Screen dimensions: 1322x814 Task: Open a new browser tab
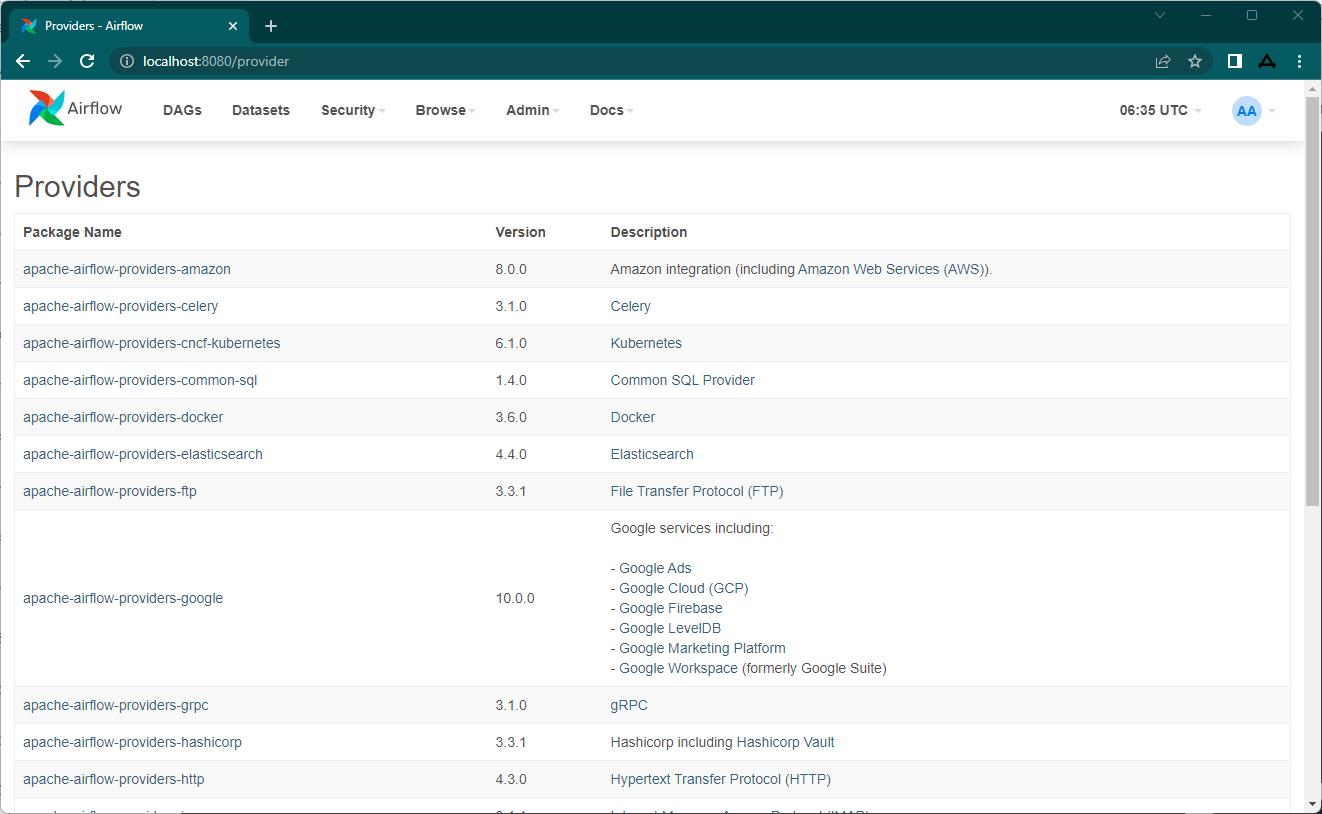pos(270,26)
